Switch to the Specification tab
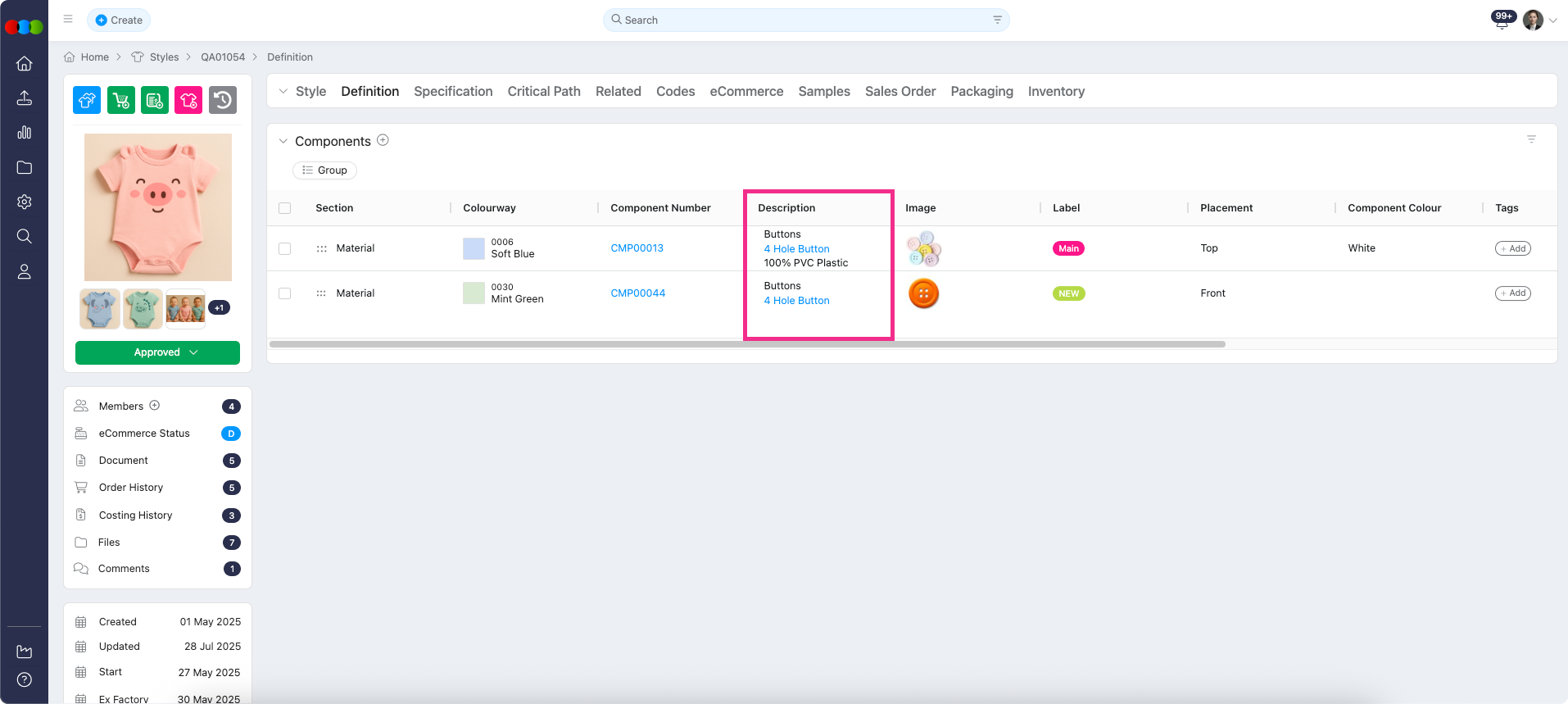The height and width of the screenshot is (704, 1568). [x=453, y=92]
